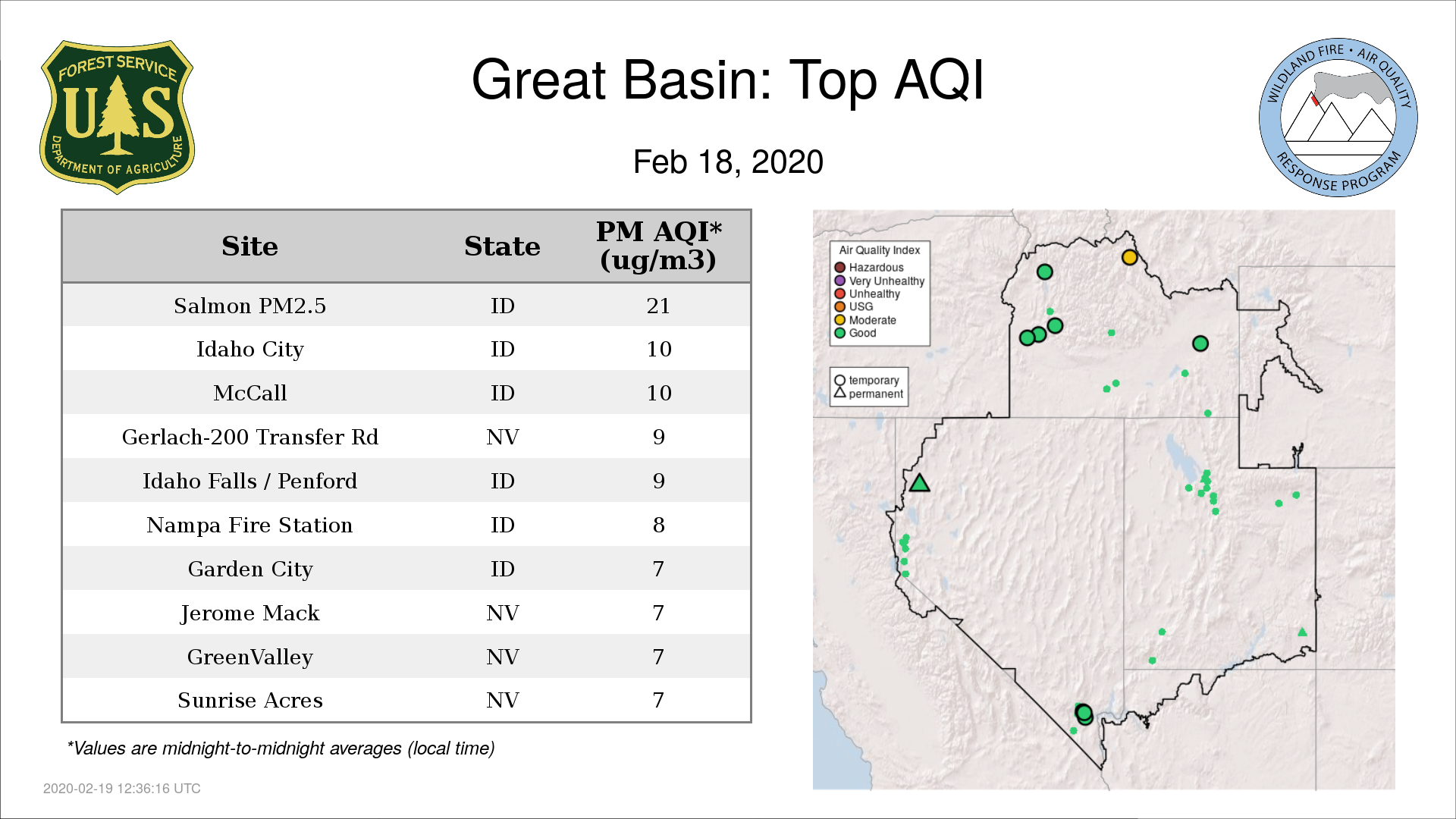Image resolution: width=1456 pixels, height=819 pixels.
Task: Click the state 'NV' in Sunrise Acres row
Action: tap(502, 700)
